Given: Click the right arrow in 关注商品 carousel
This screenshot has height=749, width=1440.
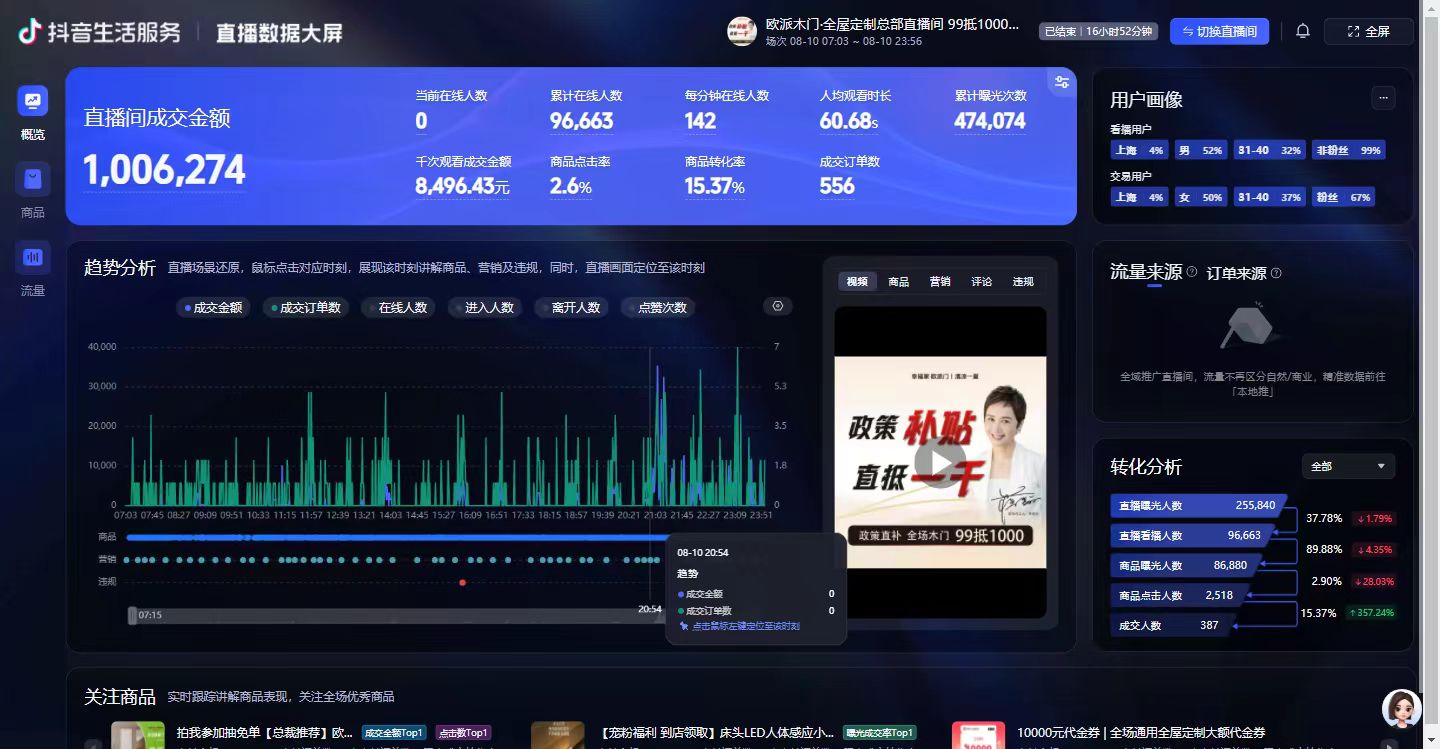Looking at the screenshot, I should [x=1389, y=743].
